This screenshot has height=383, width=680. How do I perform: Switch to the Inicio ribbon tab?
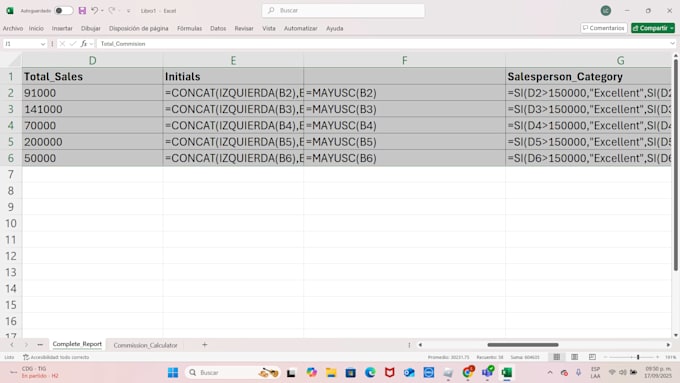tap(36, 28)
